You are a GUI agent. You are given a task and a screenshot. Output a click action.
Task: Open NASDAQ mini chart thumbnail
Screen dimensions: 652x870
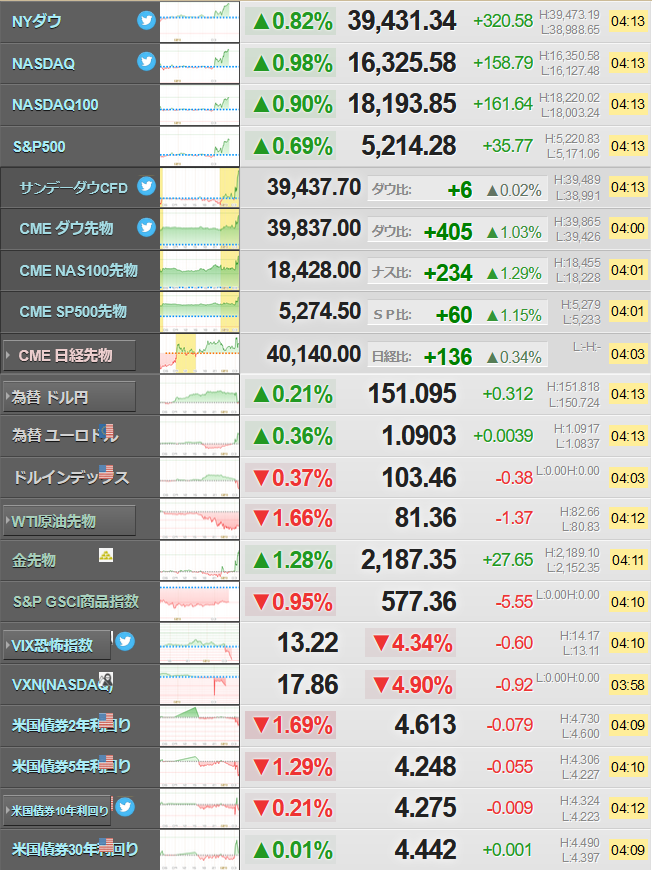pyautogui.click(x=200, y=63)
